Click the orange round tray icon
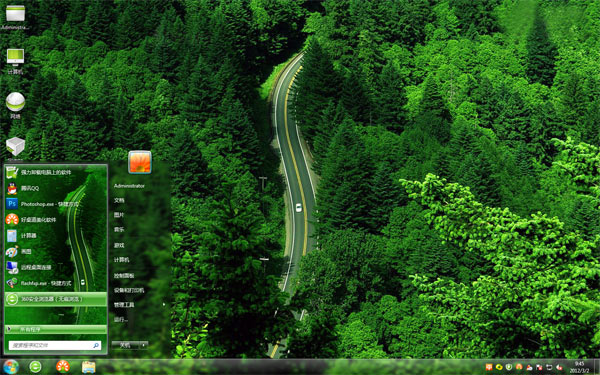Viewport: 600px width, 375px height. 519,367
